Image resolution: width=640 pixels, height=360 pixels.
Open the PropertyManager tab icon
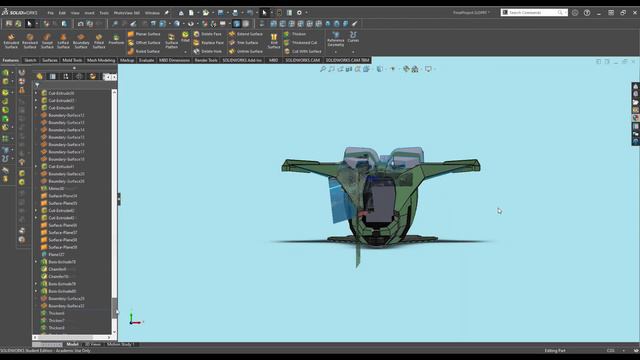(x=53, y=76)
